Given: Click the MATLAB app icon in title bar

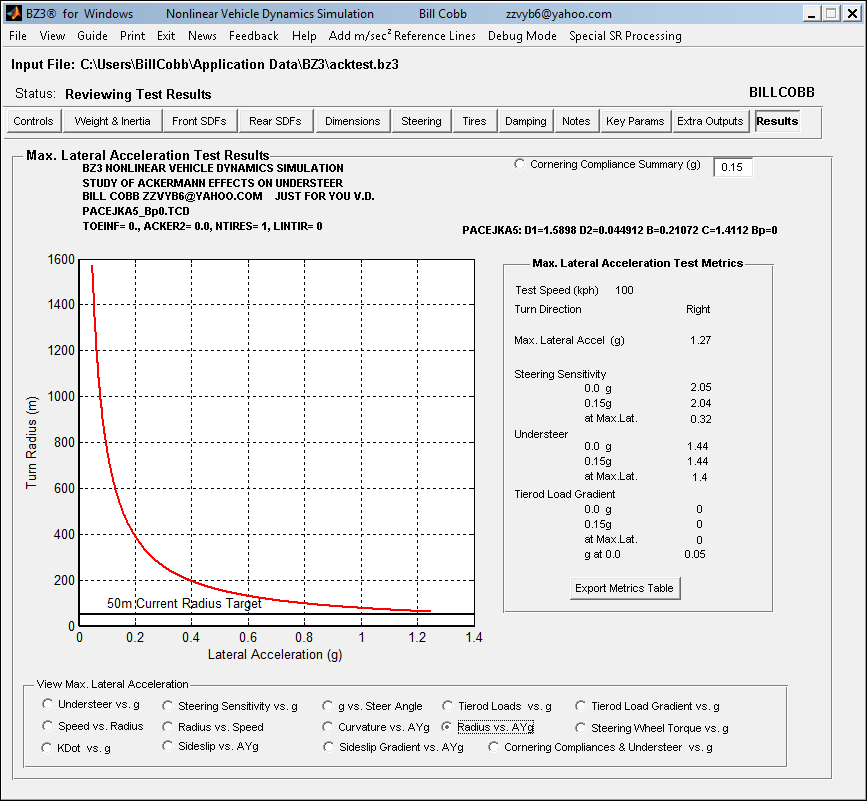Looking at the screenshot, I should pyautogui.click(x=14, y=13).
